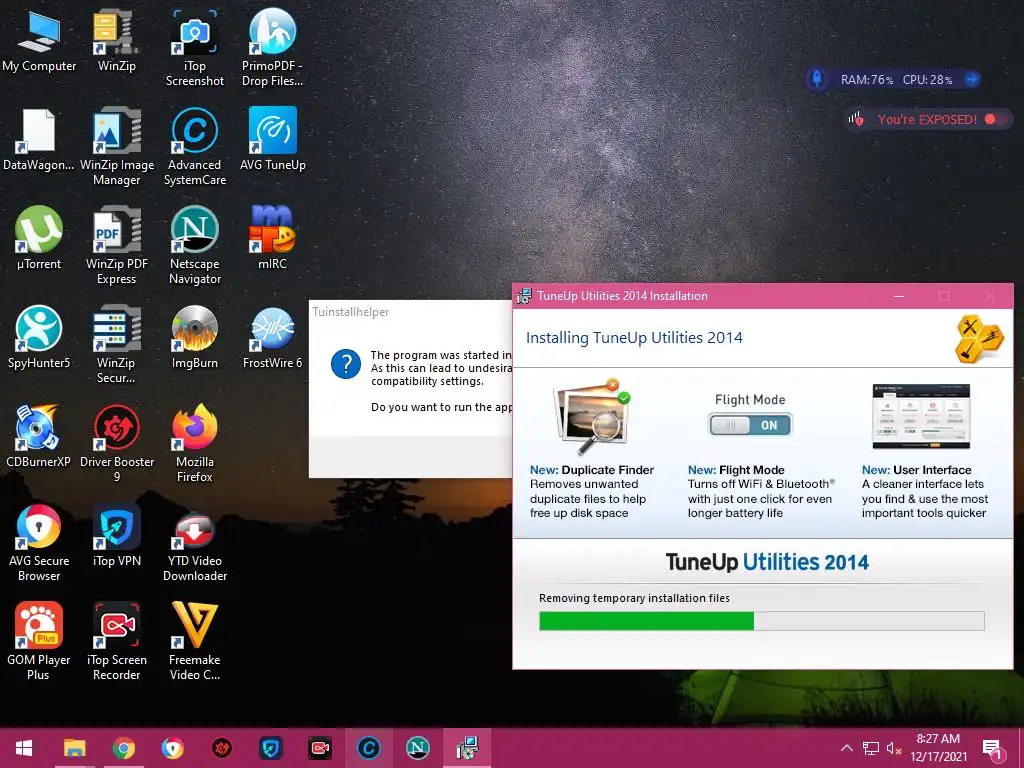The height and width of the screenshot is (768, 1024).
Task: Click the WinZip Secur... desktop shortcut
Action: click(116, 345)
